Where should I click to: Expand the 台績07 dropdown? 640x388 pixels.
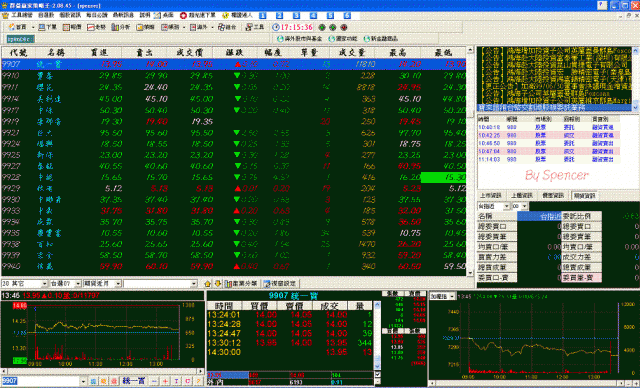(x=78, y=283)
